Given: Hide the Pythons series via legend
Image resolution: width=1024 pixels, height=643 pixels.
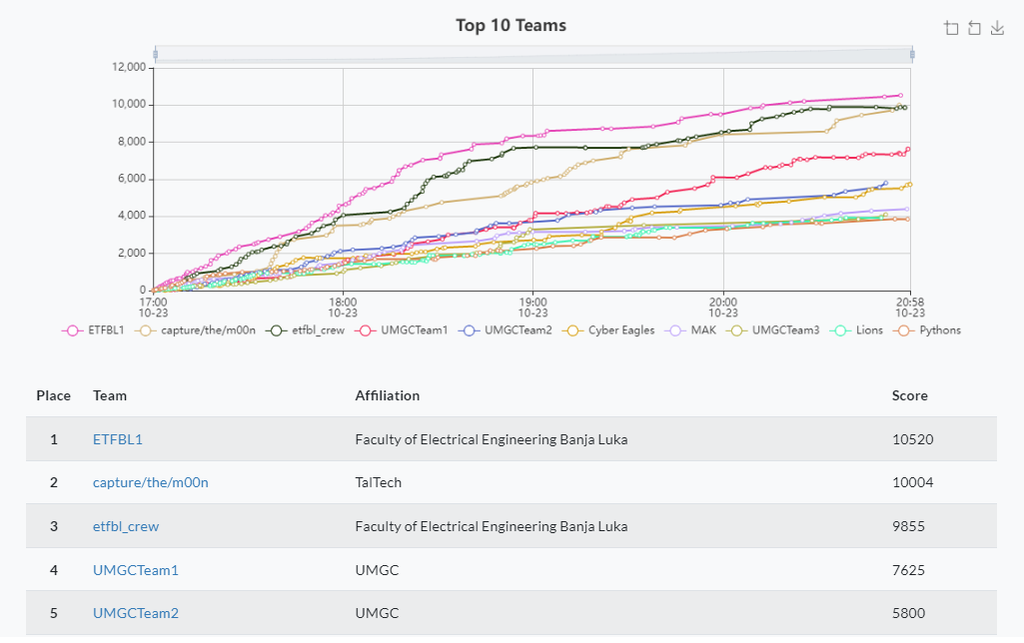Looking at the screenshot, I should [928, 330].
